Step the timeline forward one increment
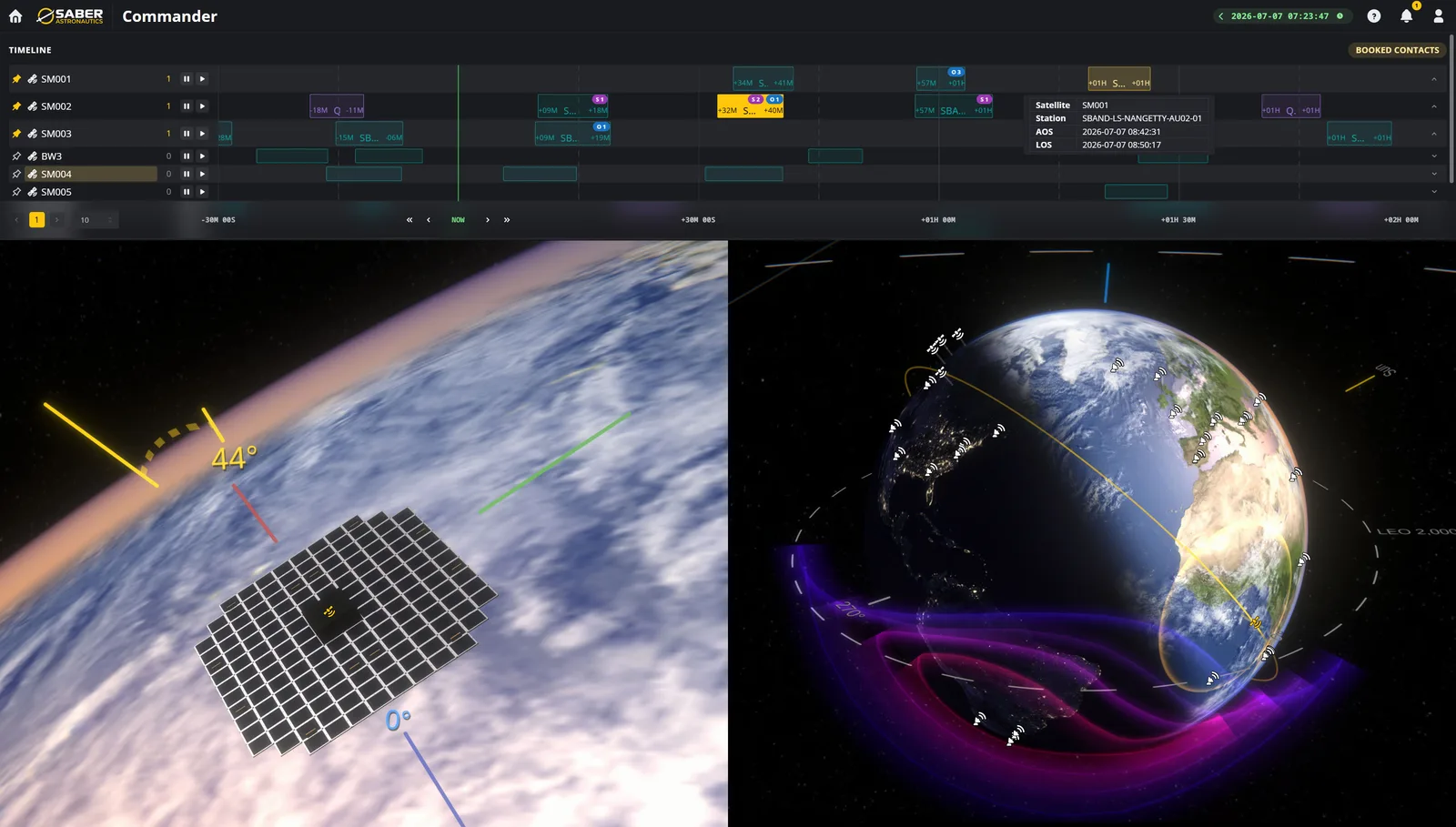The width and height of the screenshot is (1456, 827). point(488,220)
